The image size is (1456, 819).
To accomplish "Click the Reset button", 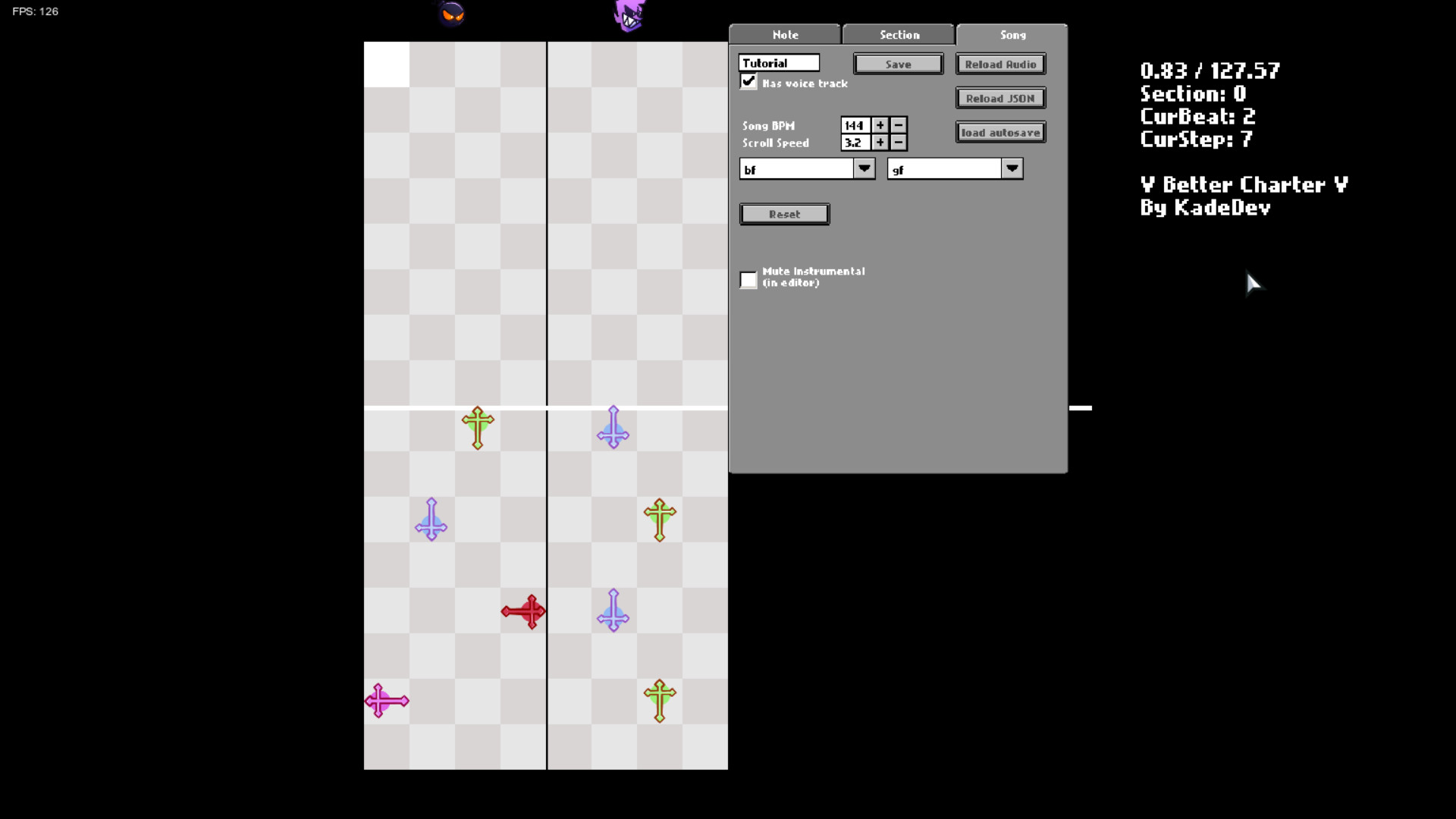I will pyautogui.click(x=785, y=214).
